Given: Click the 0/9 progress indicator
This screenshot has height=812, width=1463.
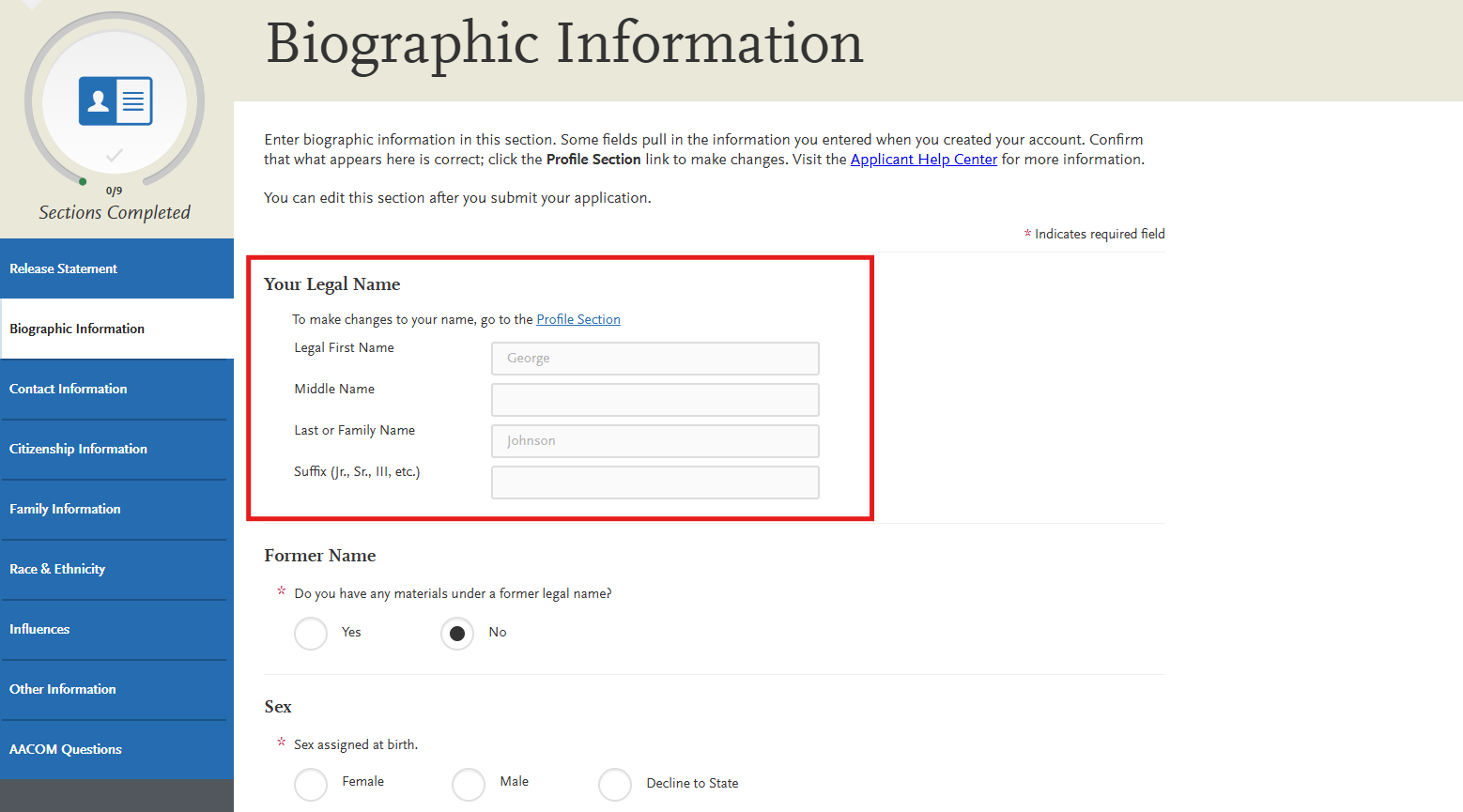Looking at the screenshot, I should pyautogui.click(x=115, y=190).
